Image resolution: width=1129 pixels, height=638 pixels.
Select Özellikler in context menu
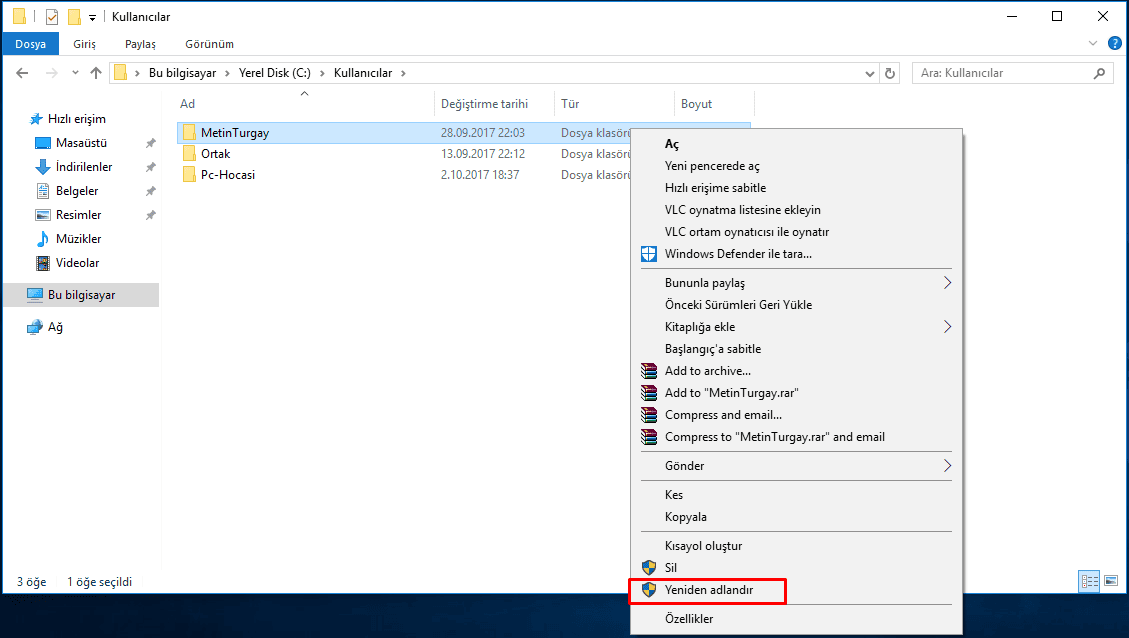point(689,619)
